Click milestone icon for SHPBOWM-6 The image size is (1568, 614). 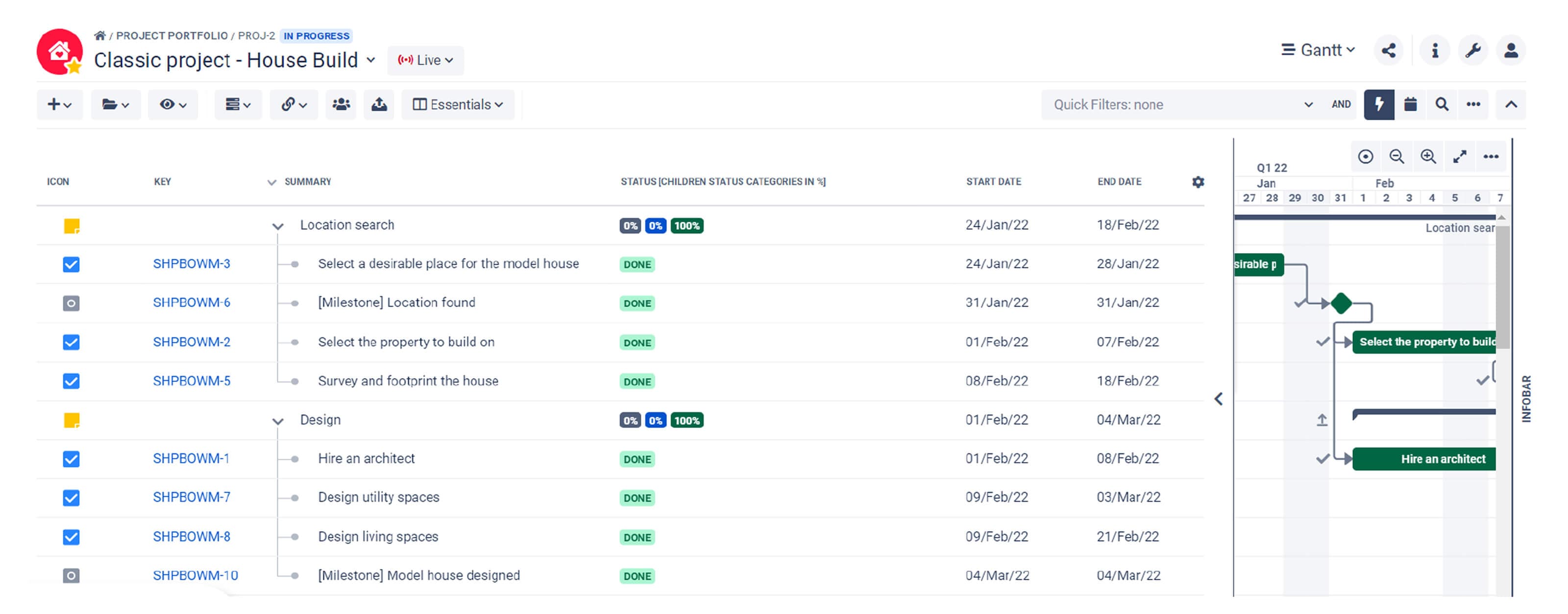(x=71, y=304)
